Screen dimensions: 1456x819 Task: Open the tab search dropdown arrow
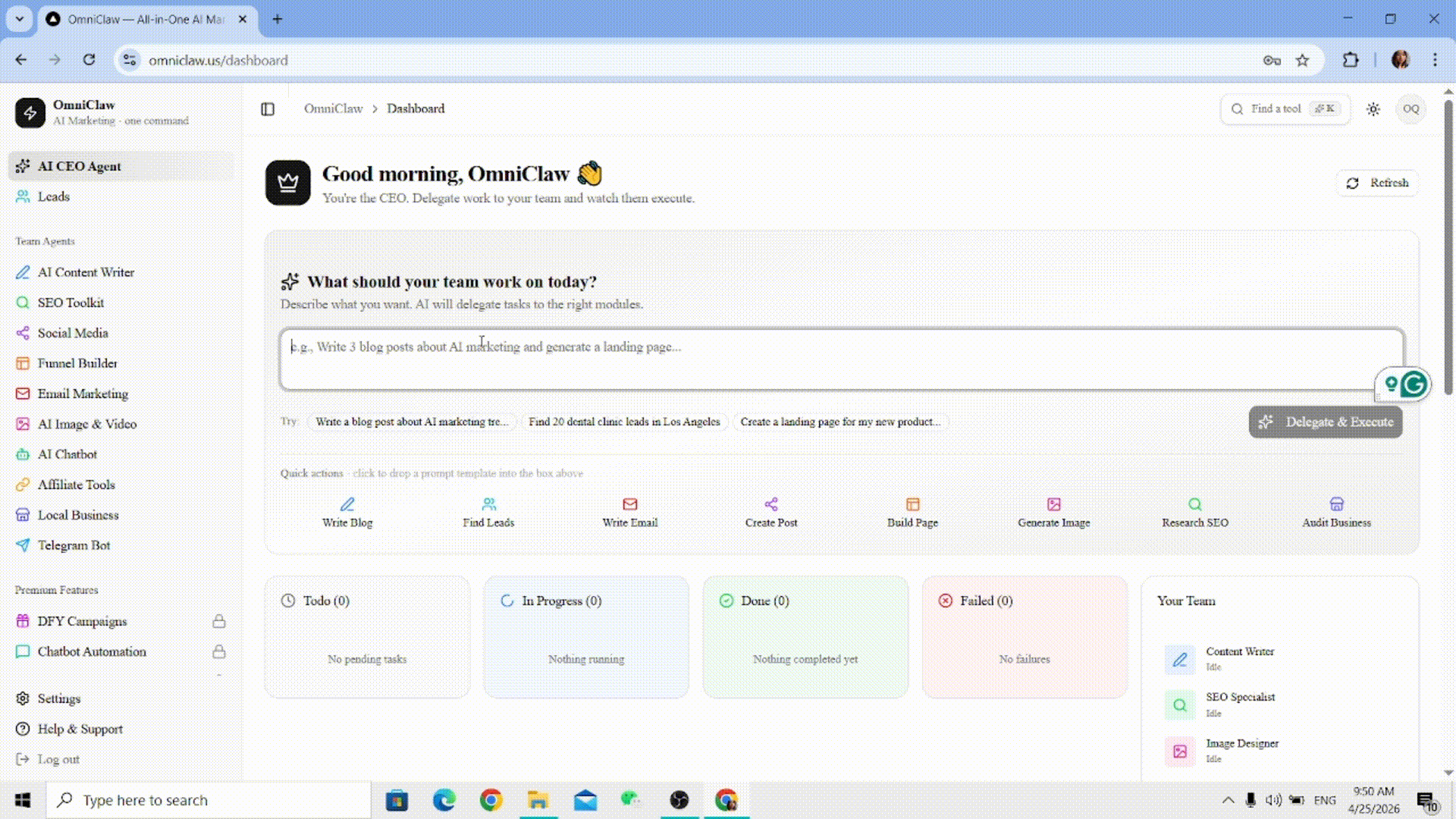[20, 19]
